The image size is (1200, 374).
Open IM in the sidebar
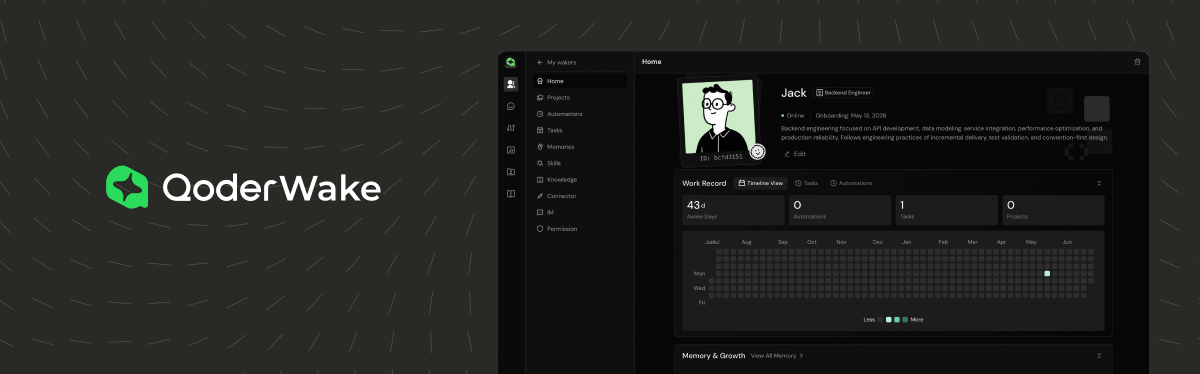tap(580, 212)
